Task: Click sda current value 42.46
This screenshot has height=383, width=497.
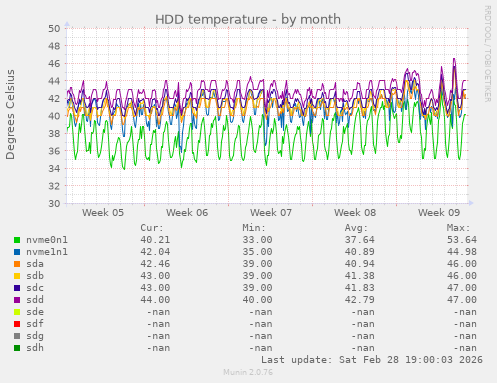Action: tap(155, 264)
